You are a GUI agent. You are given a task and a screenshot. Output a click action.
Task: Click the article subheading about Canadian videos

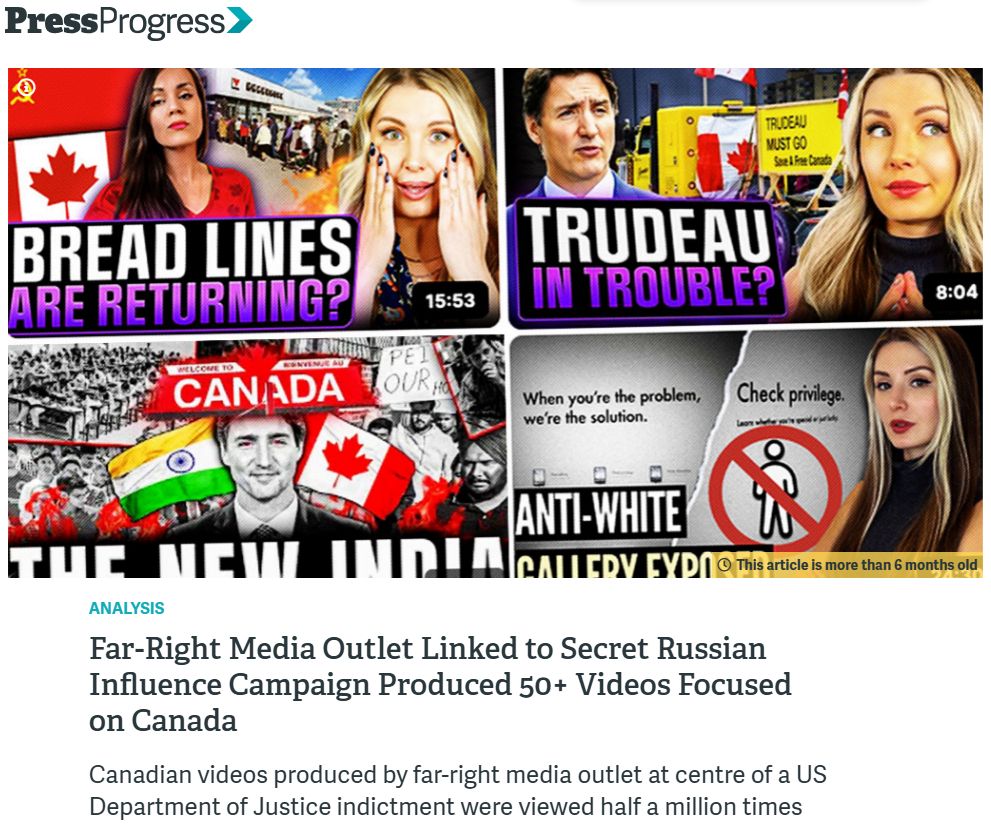[458, 791]
